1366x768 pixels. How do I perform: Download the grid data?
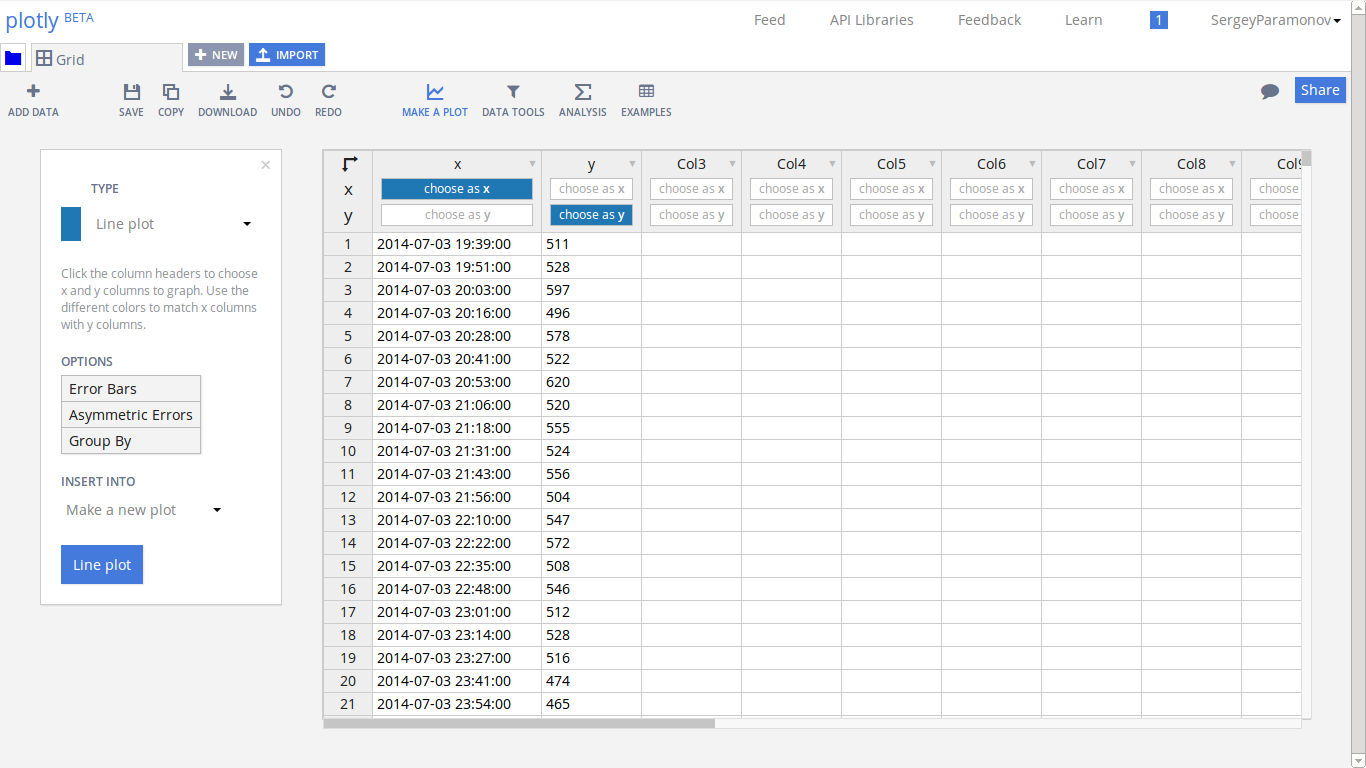tap(228, 92)
